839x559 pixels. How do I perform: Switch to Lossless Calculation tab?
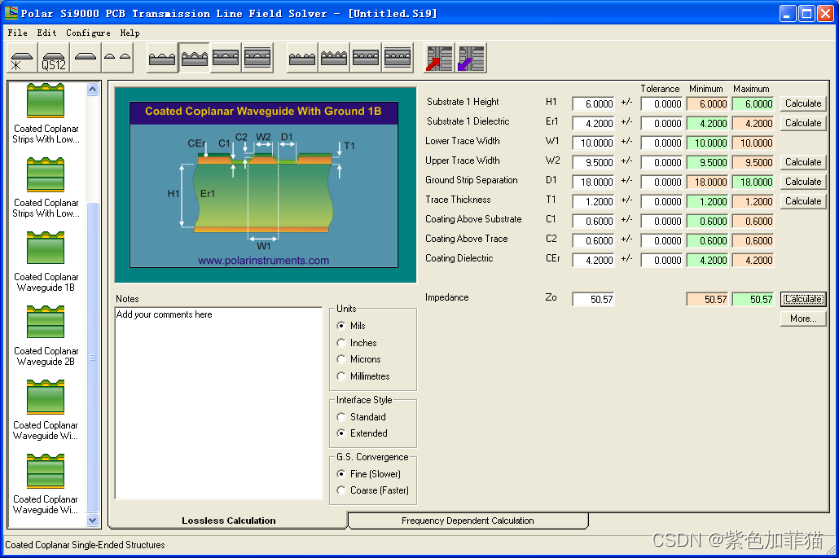(x=228, y=520)
